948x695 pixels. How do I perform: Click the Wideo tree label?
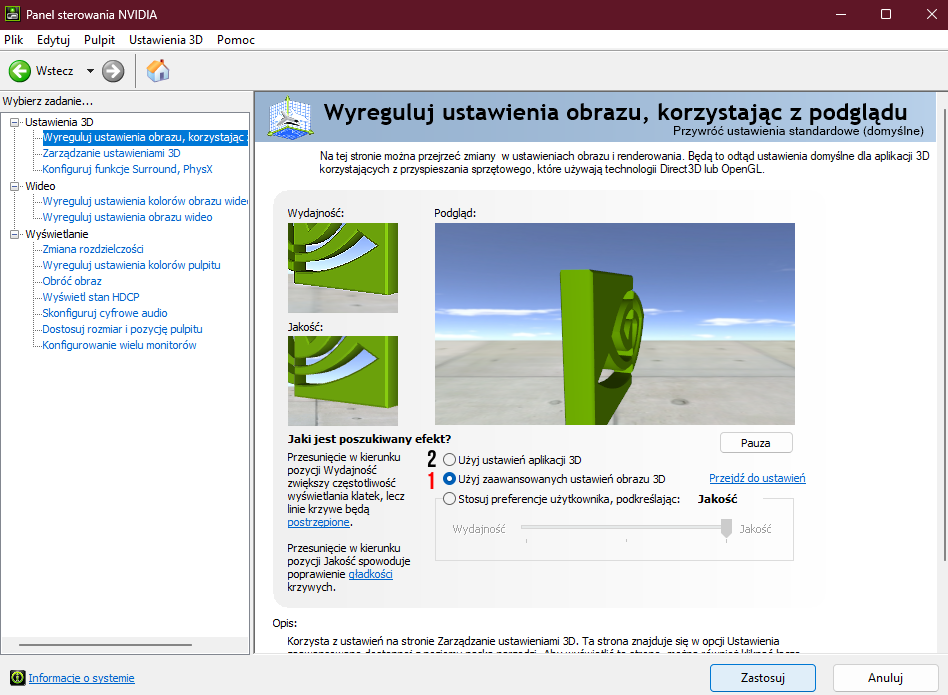point(41,186)
